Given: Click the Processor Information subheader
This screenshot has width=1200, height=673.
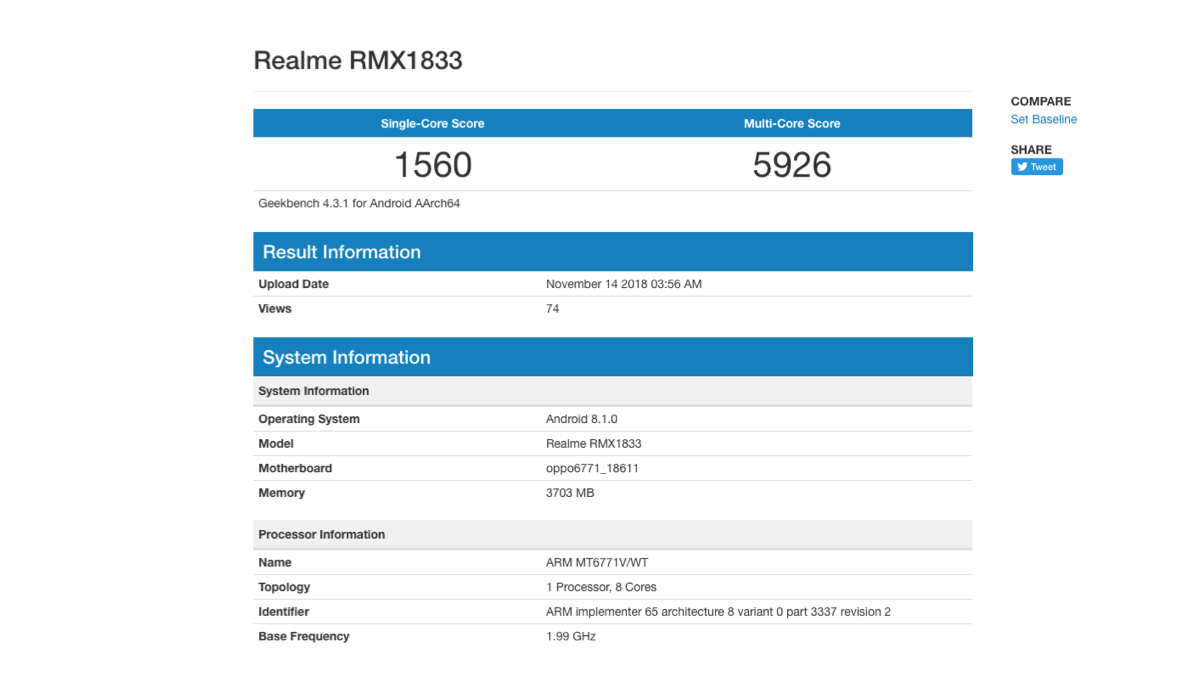Looking at the screenshot, I should (x=321, y=535).
